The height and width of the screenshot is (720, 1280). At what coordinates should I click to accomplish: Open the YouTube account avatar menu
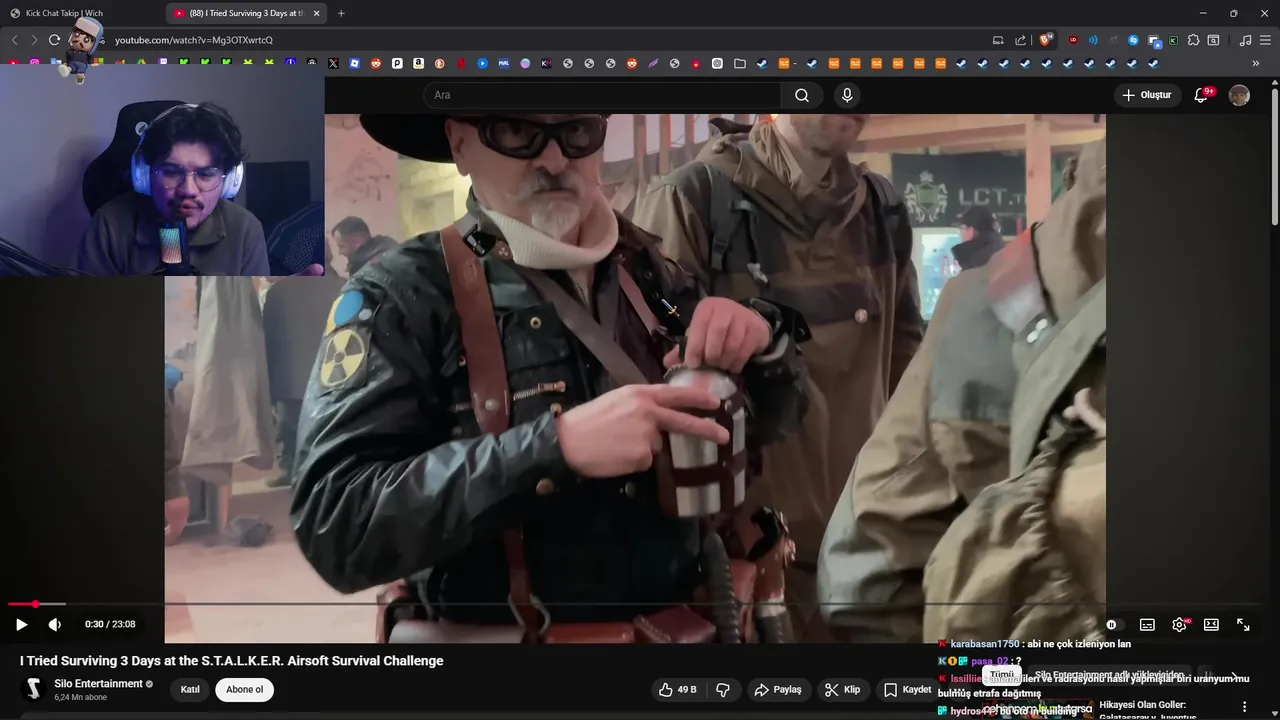pyautogui.click(x=1239, y=95)
